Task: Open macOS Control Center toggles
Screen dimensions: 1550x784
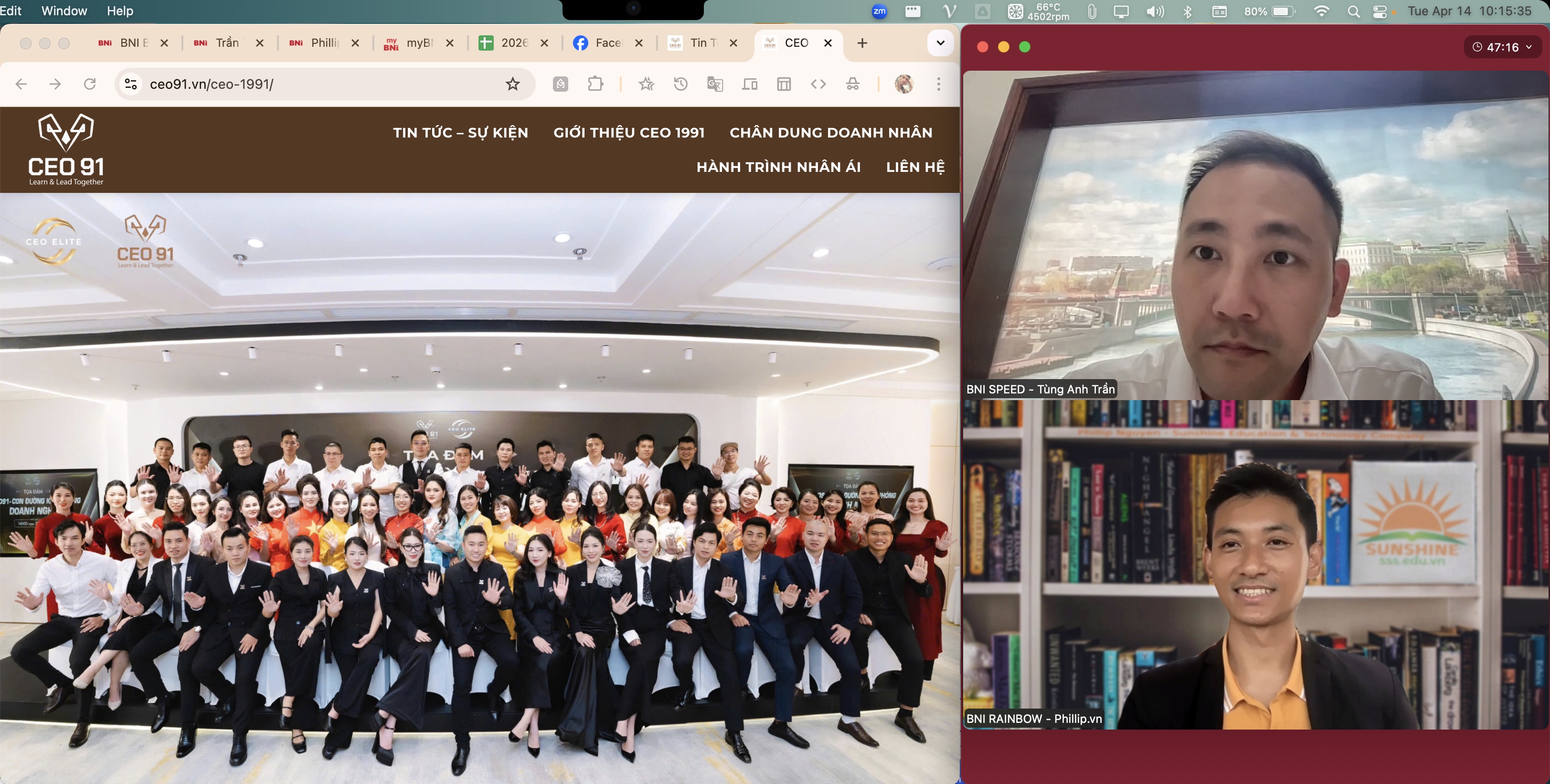Action: coord(1380,11)
